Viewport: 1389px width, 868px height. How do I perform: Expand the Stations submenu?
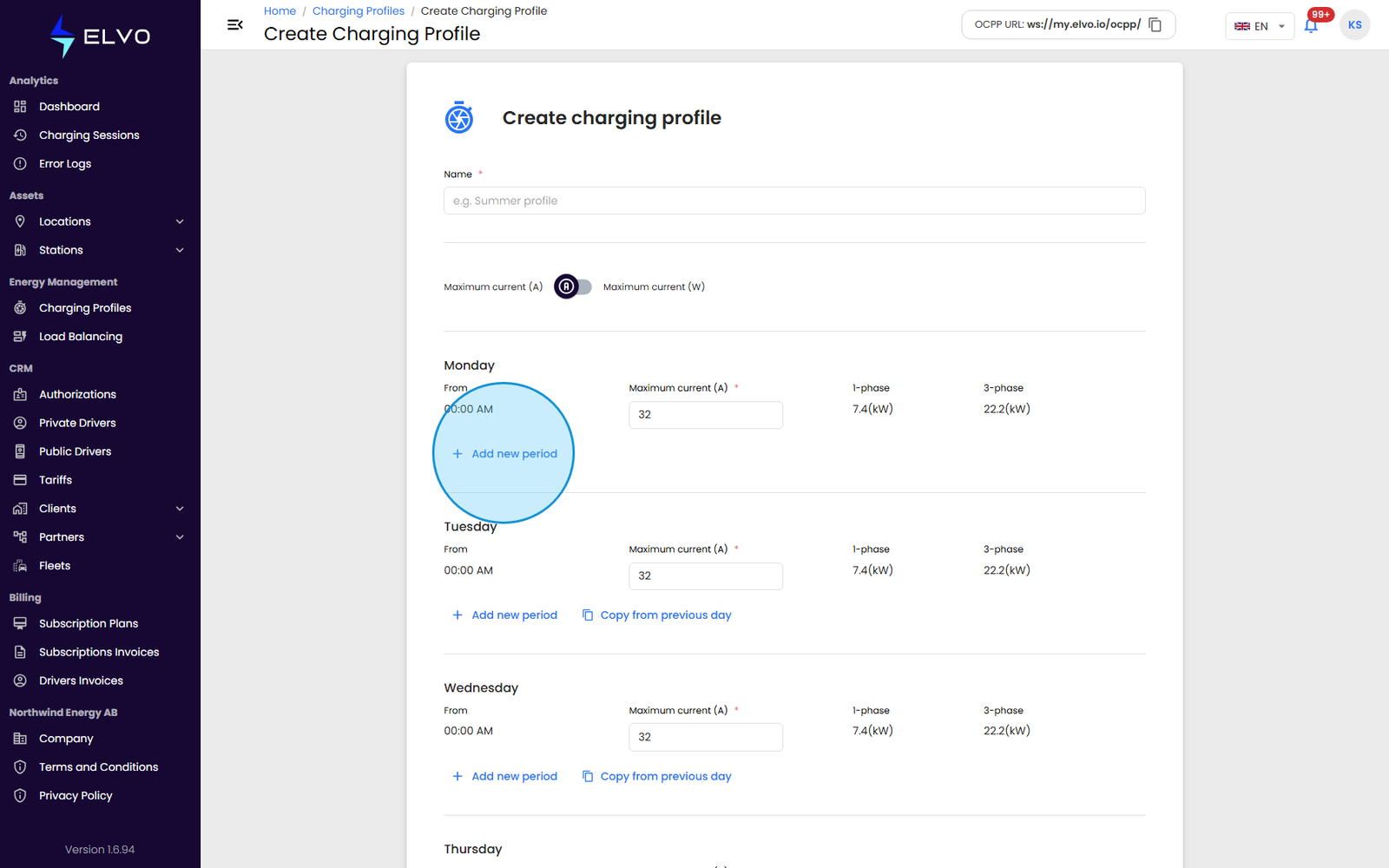pyautogui.click(x=180, y=250)
